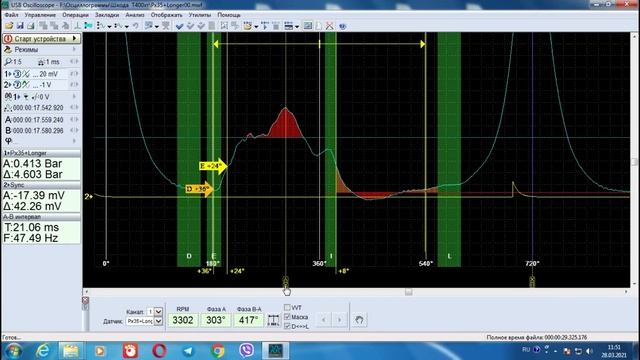Toggle the Маска checkbox

287,317
